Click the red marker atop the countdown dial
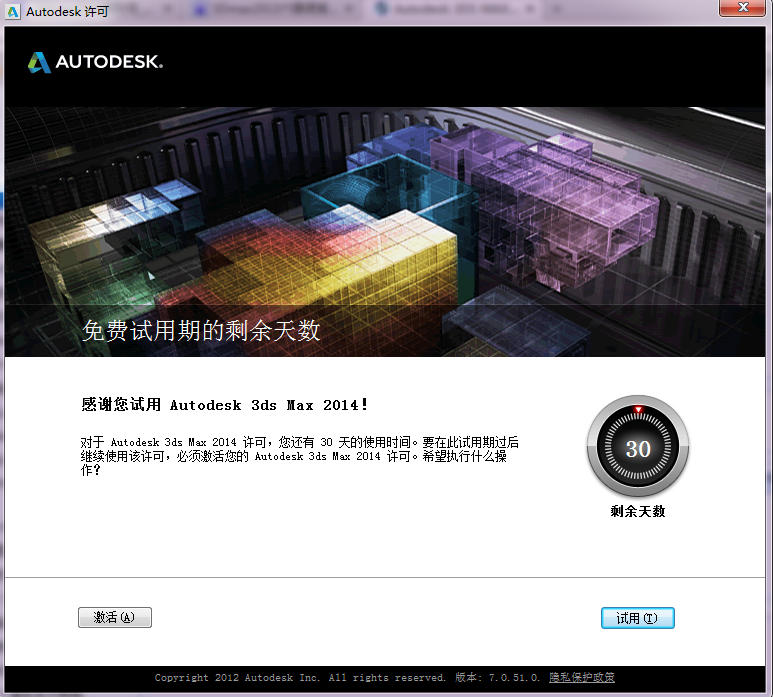This screenshot has width=773, height=697. click(638, 409)
